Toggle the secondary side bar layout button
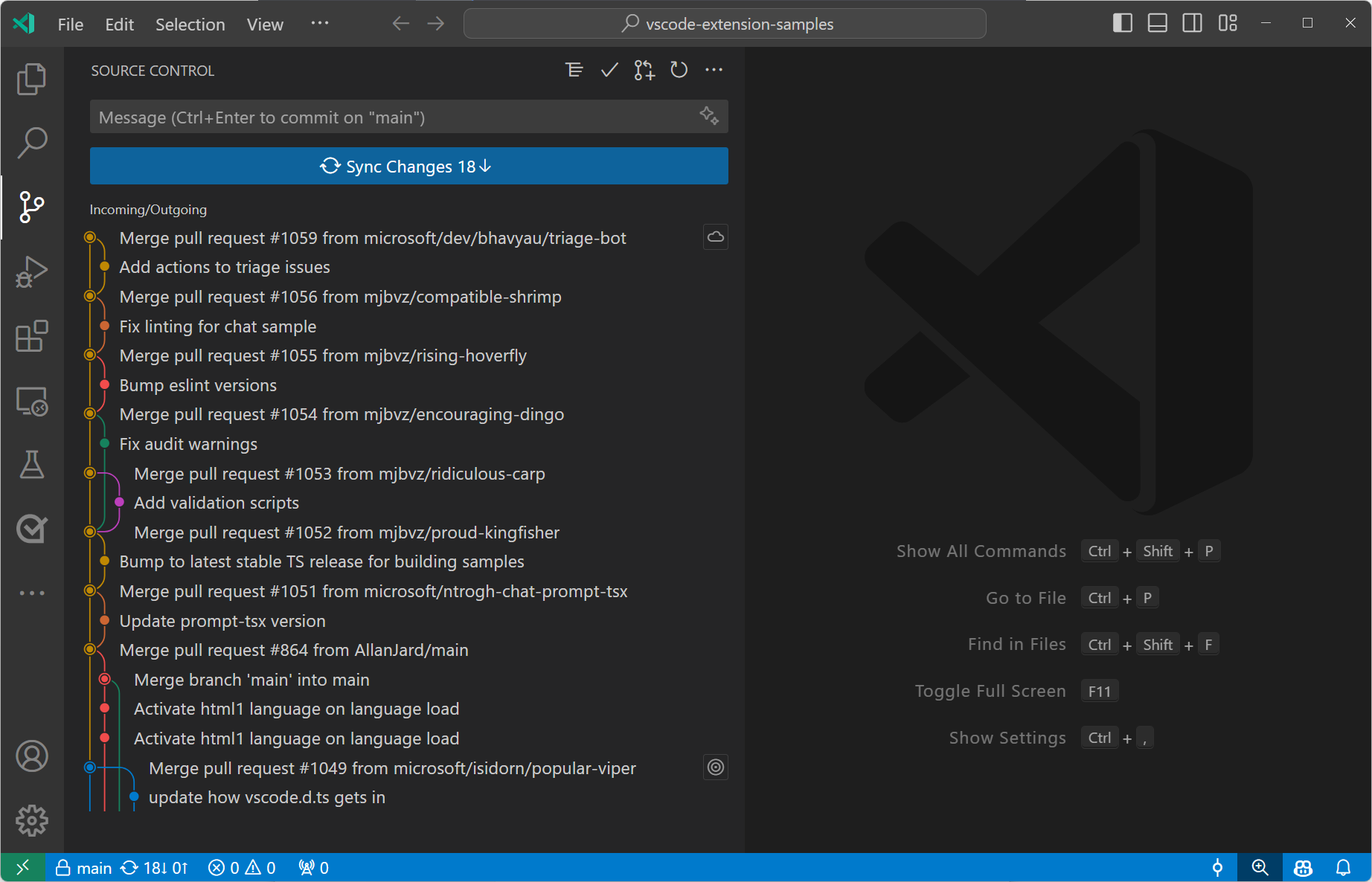The height and width of the screenshot is (882, 1372). pos(1192,23)
